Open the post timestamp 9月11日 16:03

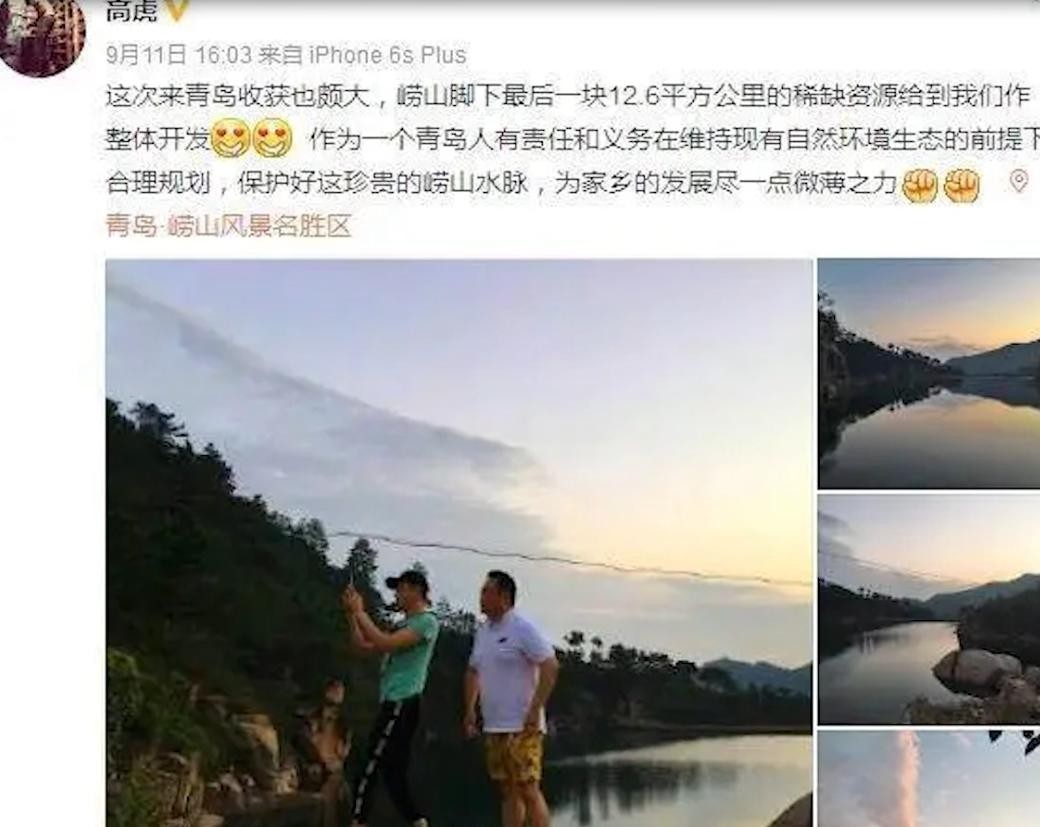(179, 55)
